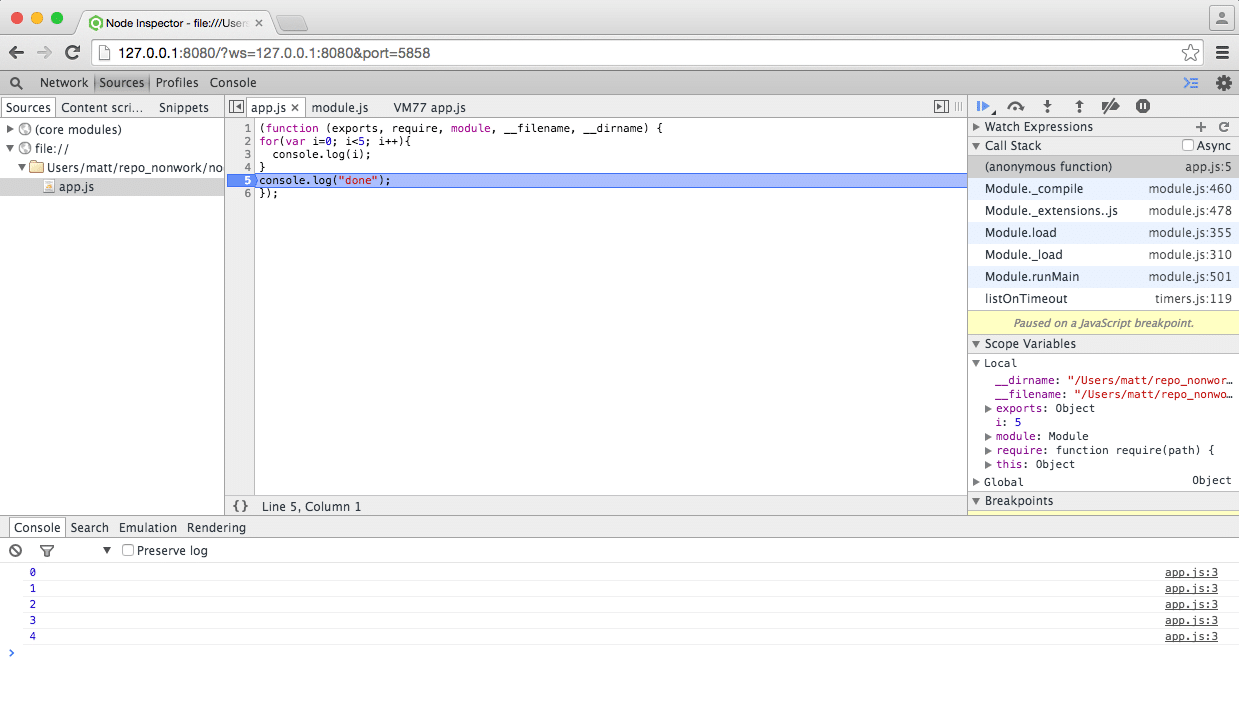The height and width of the screenshot is (714, 1239).
Task: Open Network panel tab
Action: point(64,83)
